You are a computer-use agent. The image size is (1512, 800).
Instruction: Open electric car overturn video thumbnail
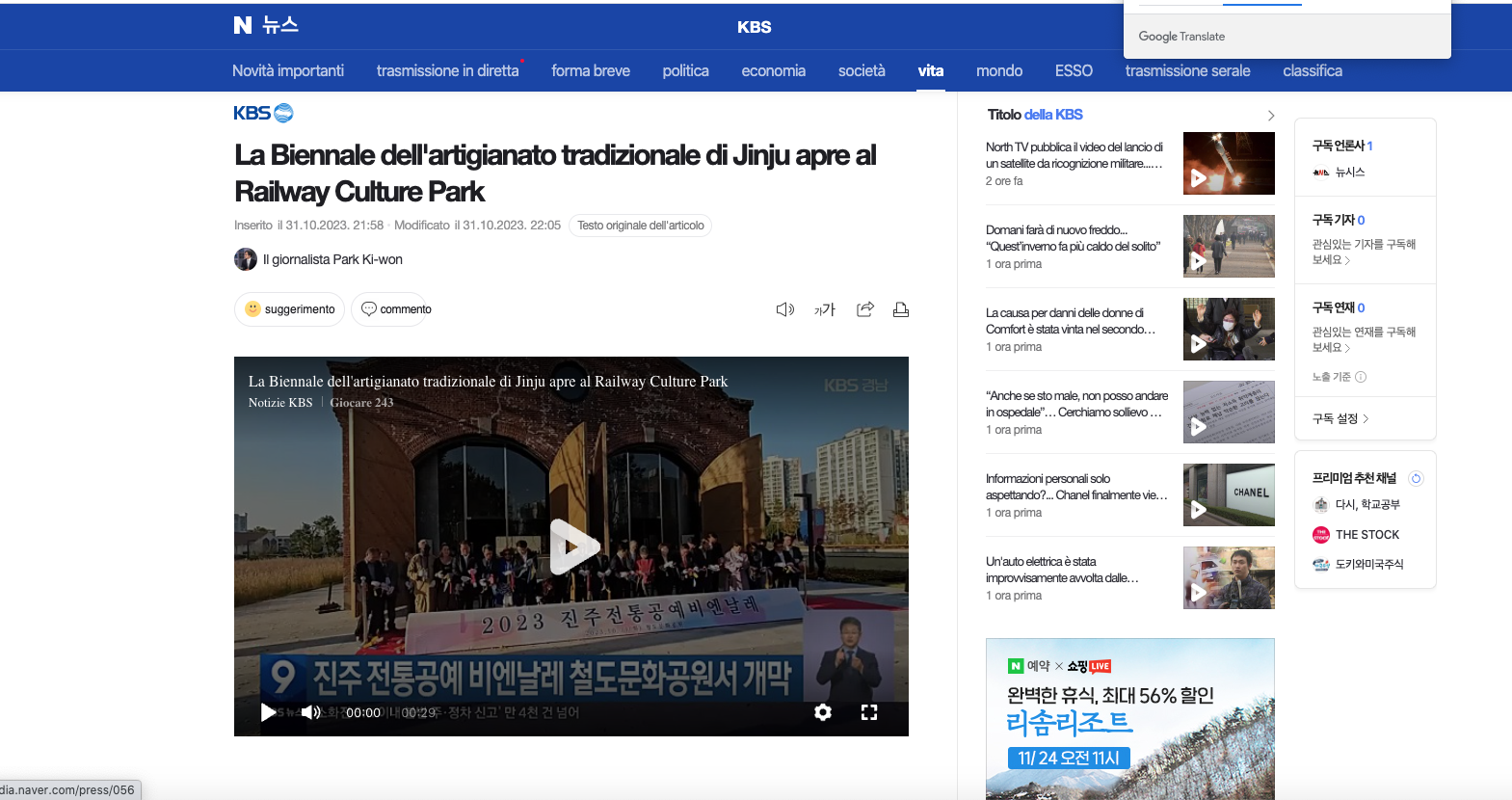click(1229, 578)
